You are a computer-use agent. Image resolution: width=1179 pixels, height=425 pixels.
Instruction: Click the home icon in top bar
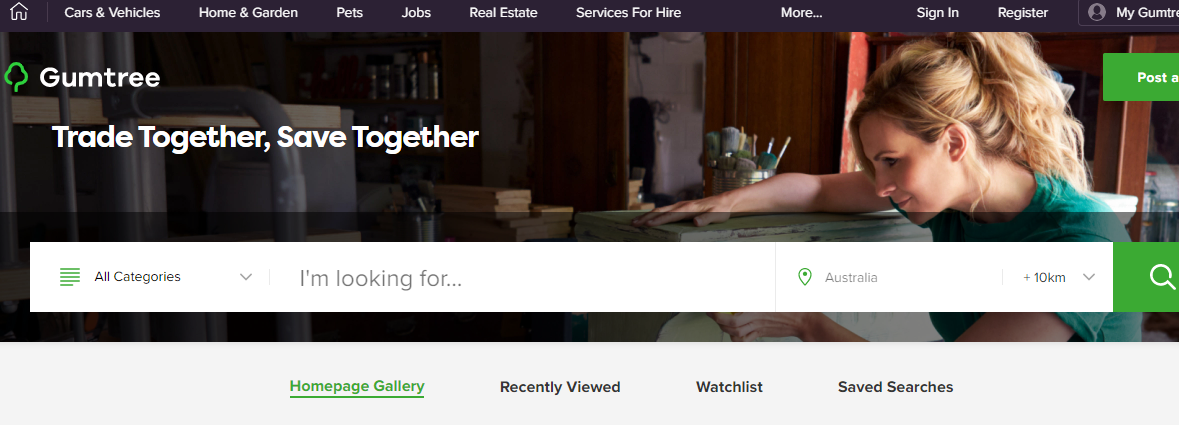pos(19,11)
